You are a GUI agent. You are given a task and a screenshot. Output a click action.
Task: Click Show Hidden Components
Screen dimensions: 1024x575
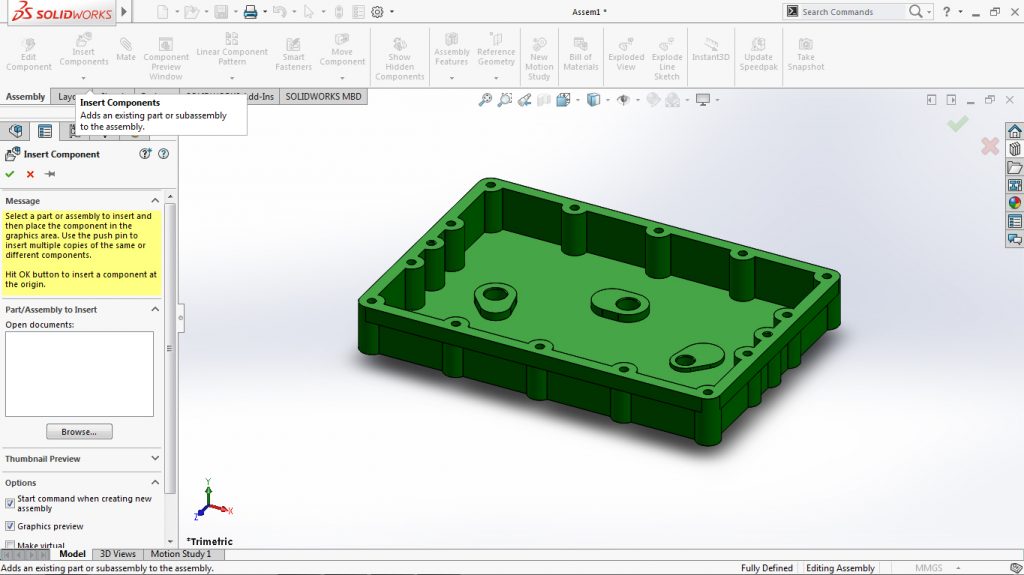click(x=400, y=58)
